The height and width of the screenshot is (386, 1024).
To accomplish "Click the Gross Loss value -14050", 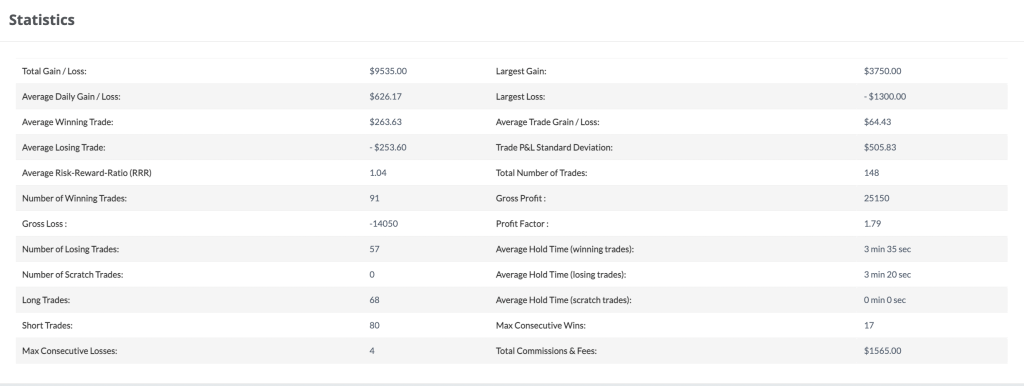I will point(383,224).
